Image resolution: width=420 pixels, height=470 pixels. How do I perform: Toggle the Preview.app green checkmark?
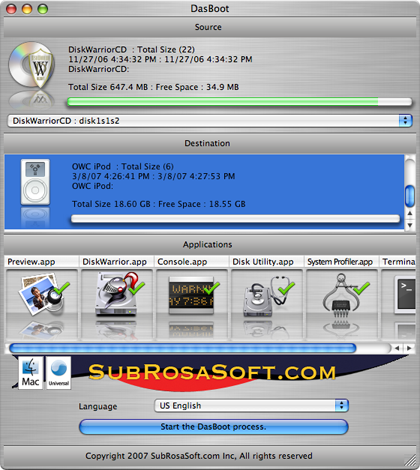[x=62, y=289]
